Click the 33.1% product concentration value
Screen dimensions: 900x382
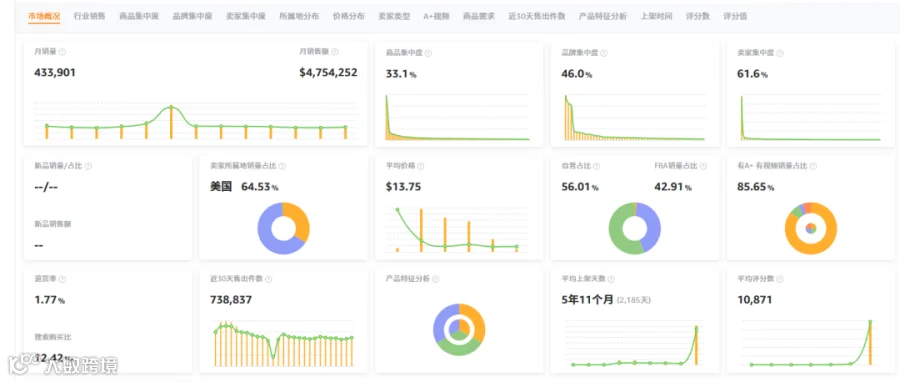(401, 74)
